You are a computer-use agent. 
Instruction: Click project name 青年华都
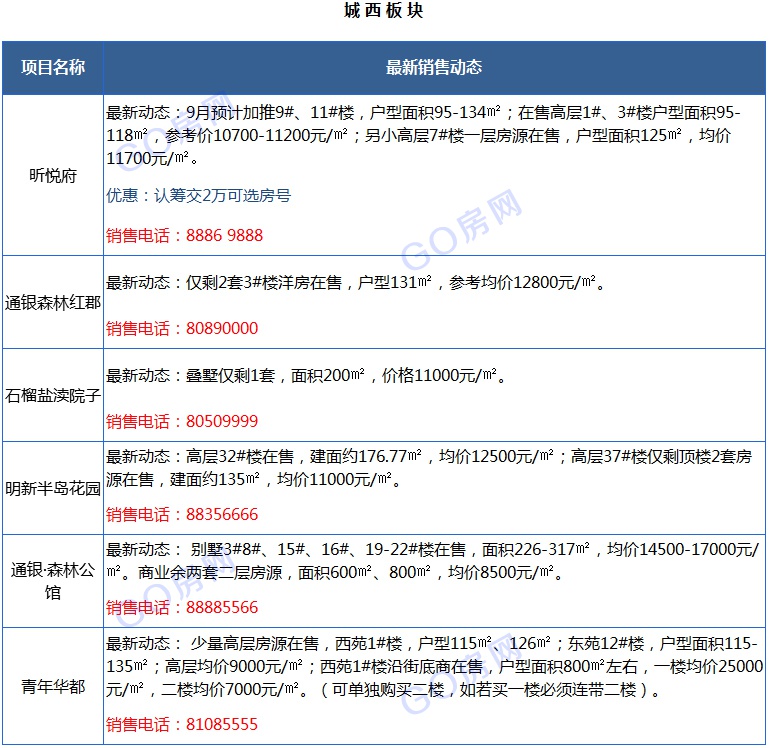[x=53, y=686]
